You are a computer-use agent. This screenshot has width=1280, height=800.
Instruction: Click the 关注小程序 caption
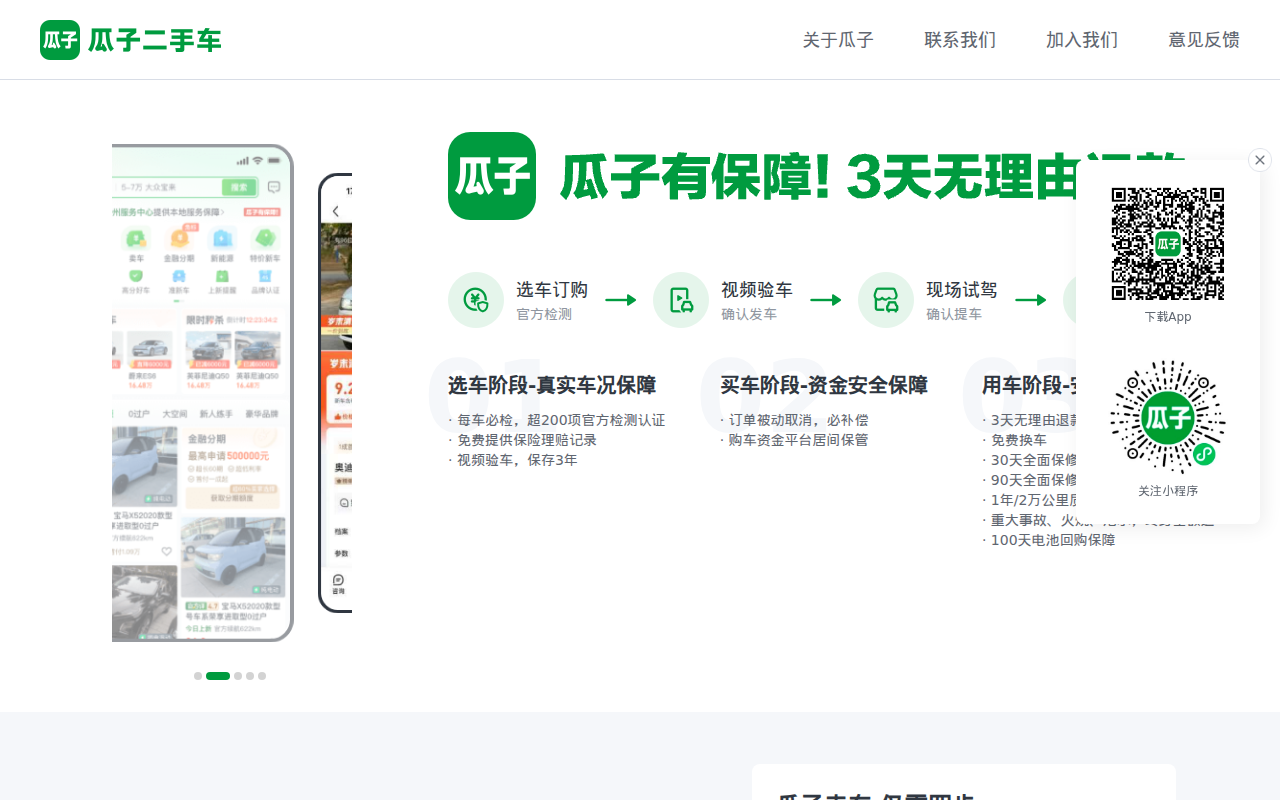1168,491
